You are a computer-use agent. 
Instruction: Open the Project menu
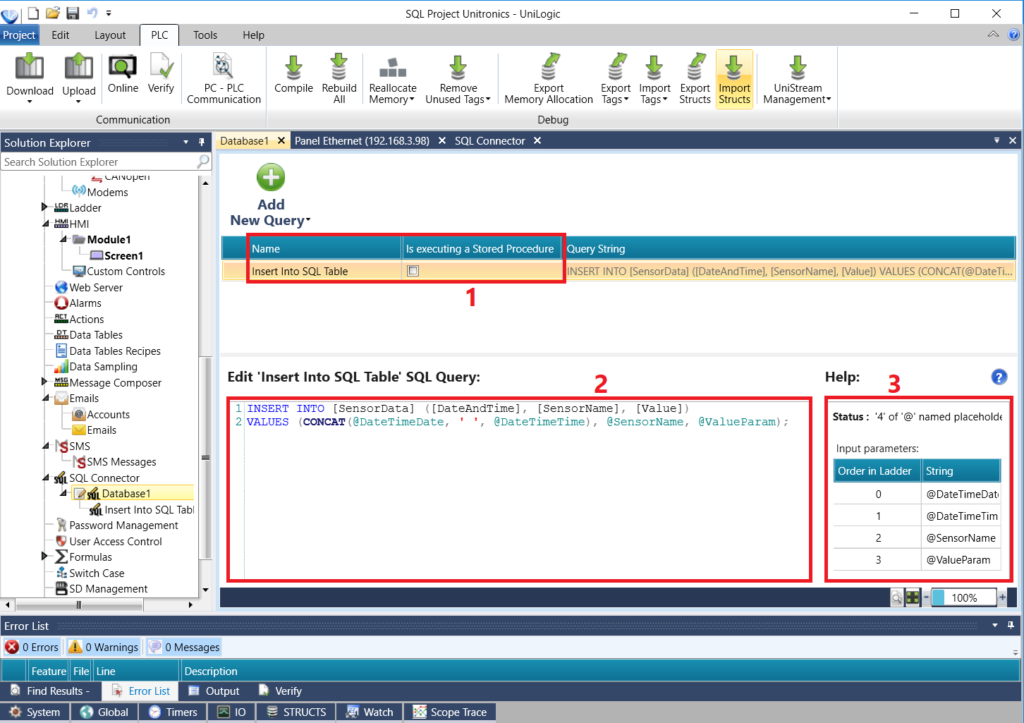[19, 35]
